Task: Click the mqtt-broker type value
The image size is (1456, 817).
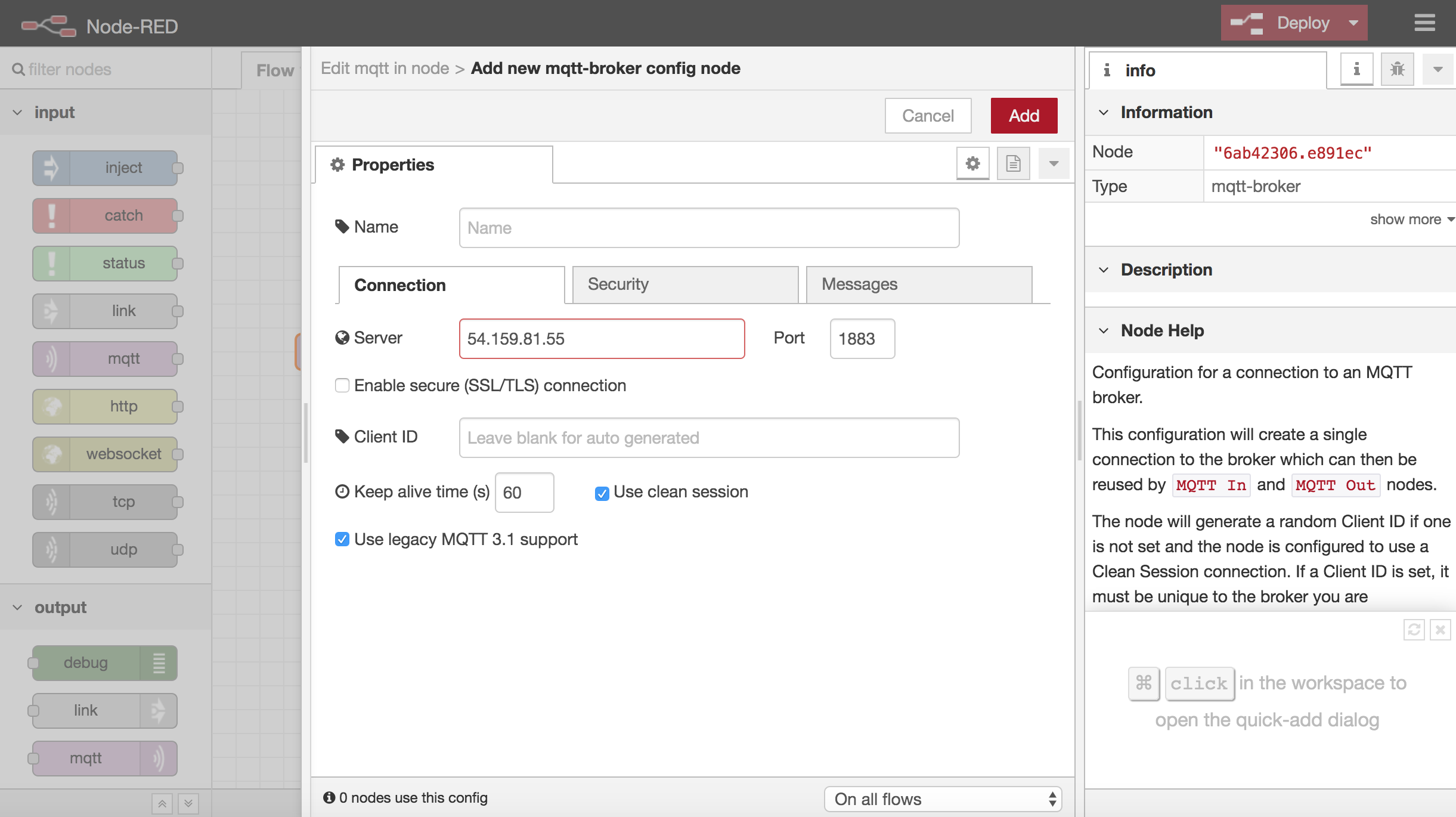Action: (1256, 186)
